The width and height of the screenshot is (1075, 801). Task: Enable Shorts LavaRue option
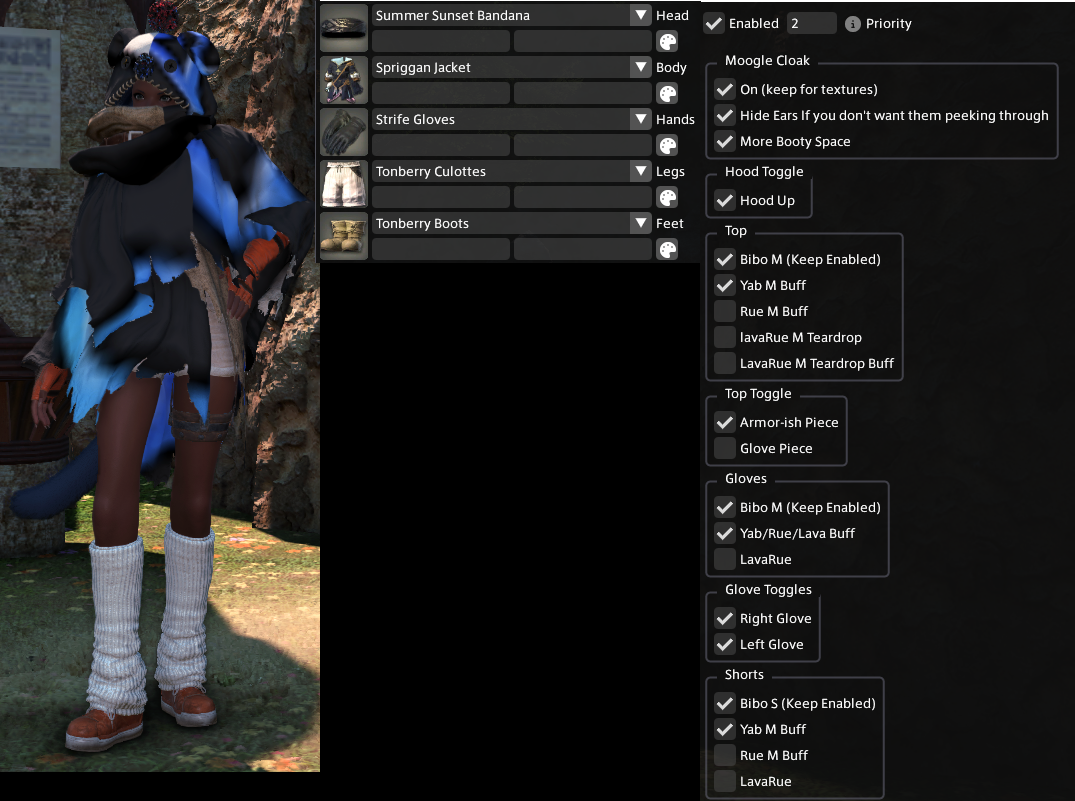[x=725, y=782]
